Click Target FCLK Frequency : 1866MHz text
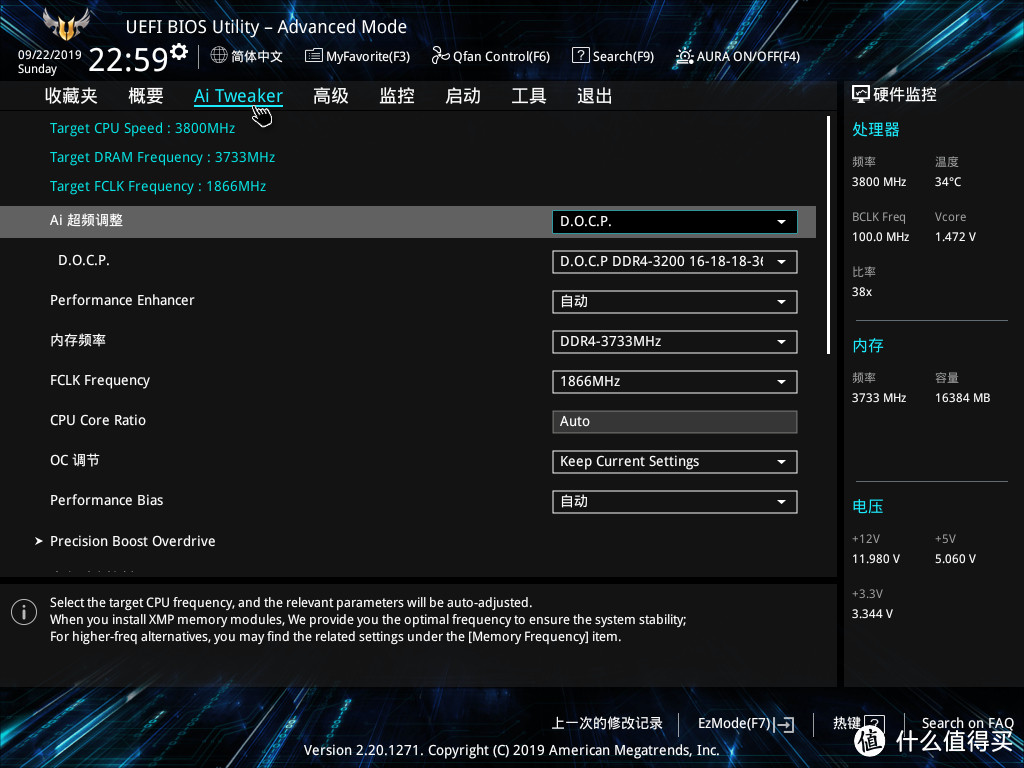1024x768 pixels. tap(158, 186)
